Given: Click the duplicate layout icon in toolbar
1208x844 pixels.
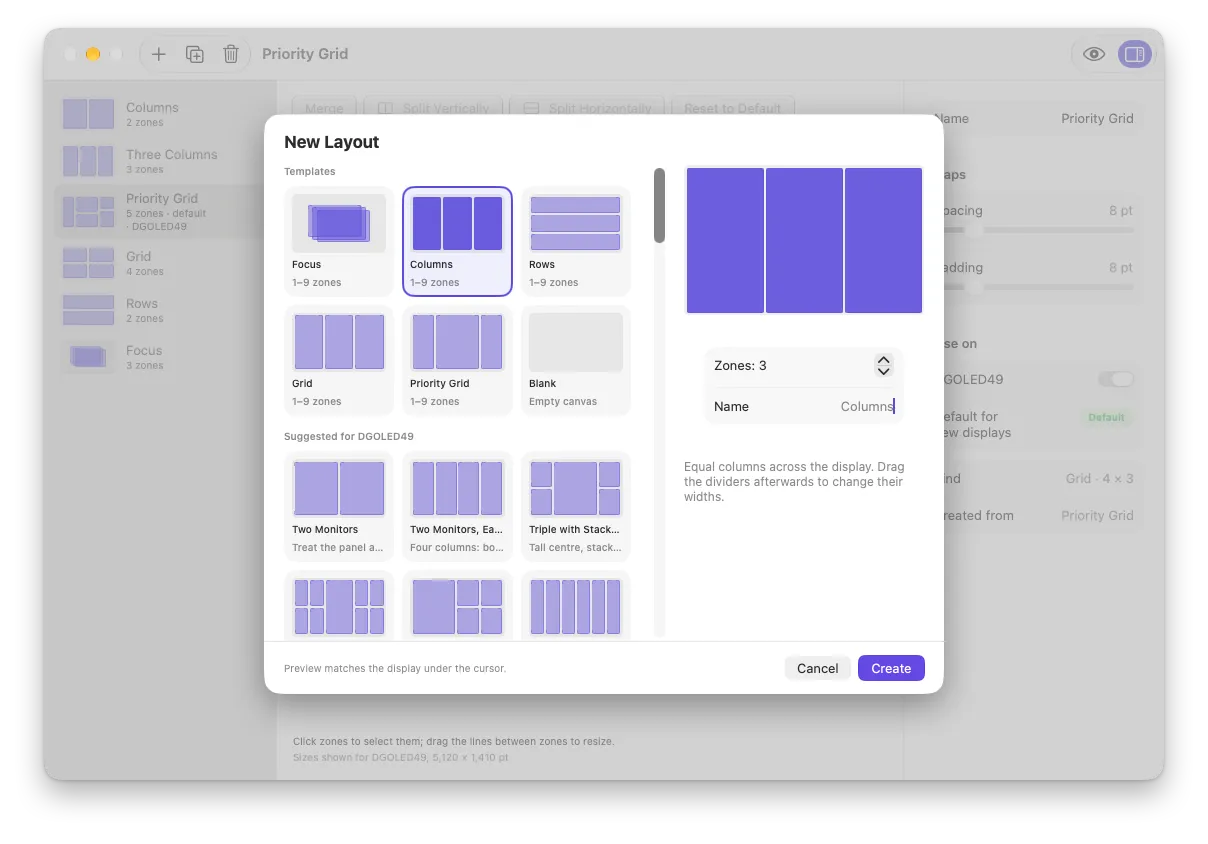Looking at the screenshot, I should 195,54.
